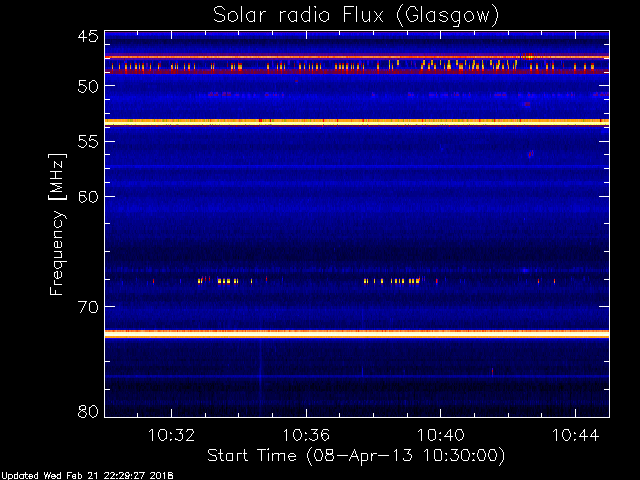Click the plot title 'Solar radio Flux (Glasgow)'

click(x=356, y=16)
